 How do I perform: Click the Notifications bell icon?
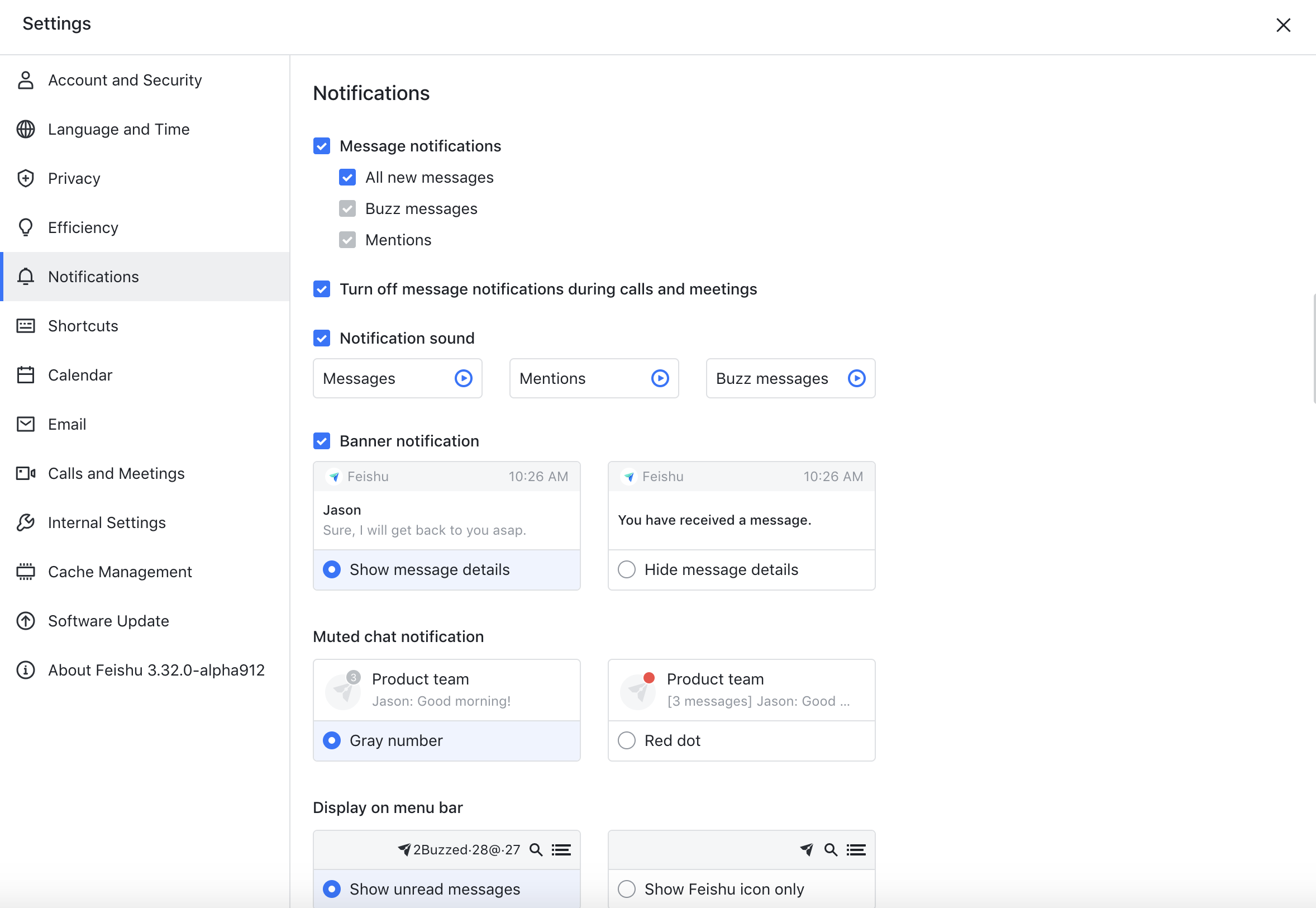(26, 277)
